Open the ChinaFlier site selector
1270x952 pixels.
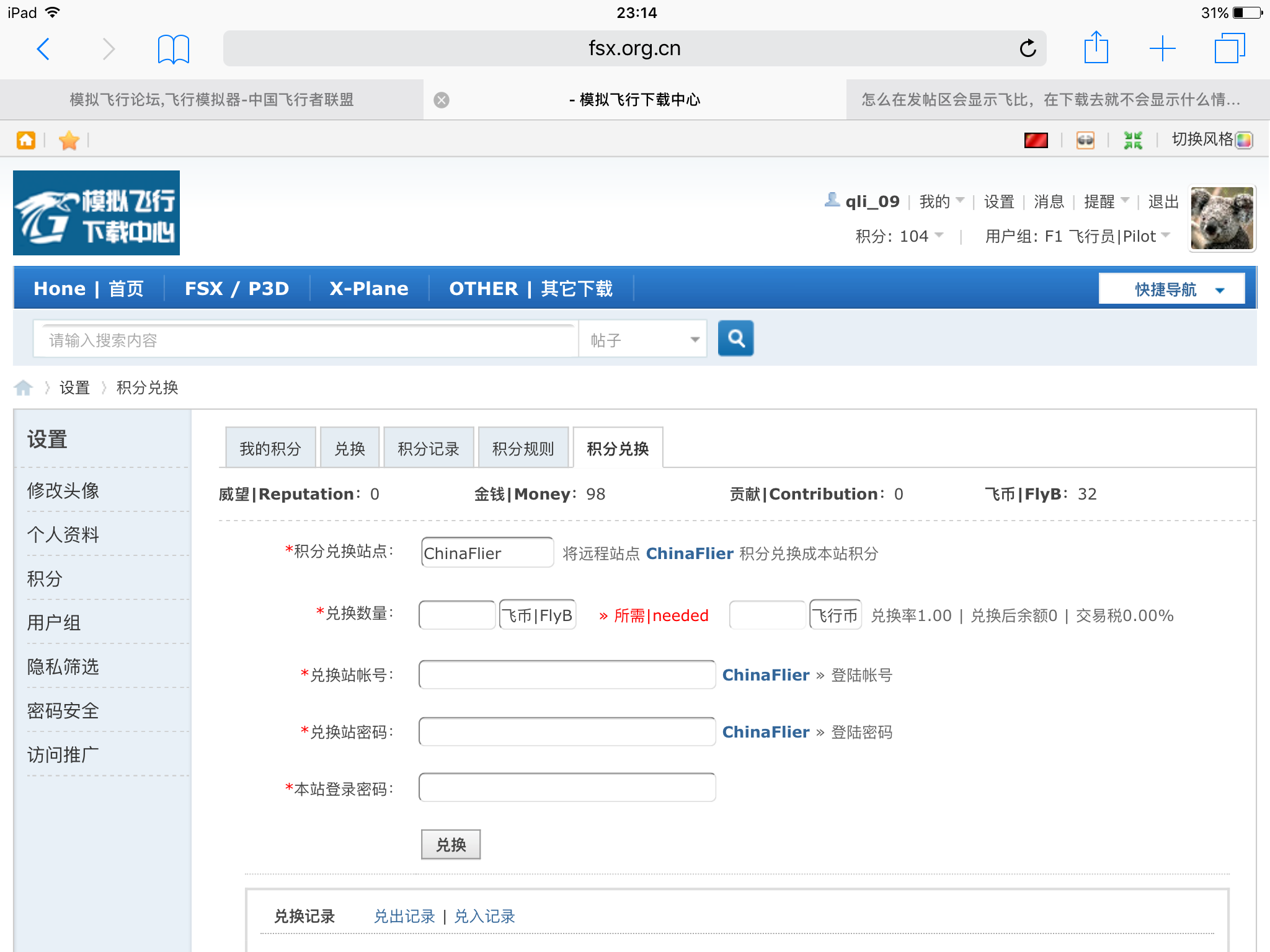click(487, 552)
